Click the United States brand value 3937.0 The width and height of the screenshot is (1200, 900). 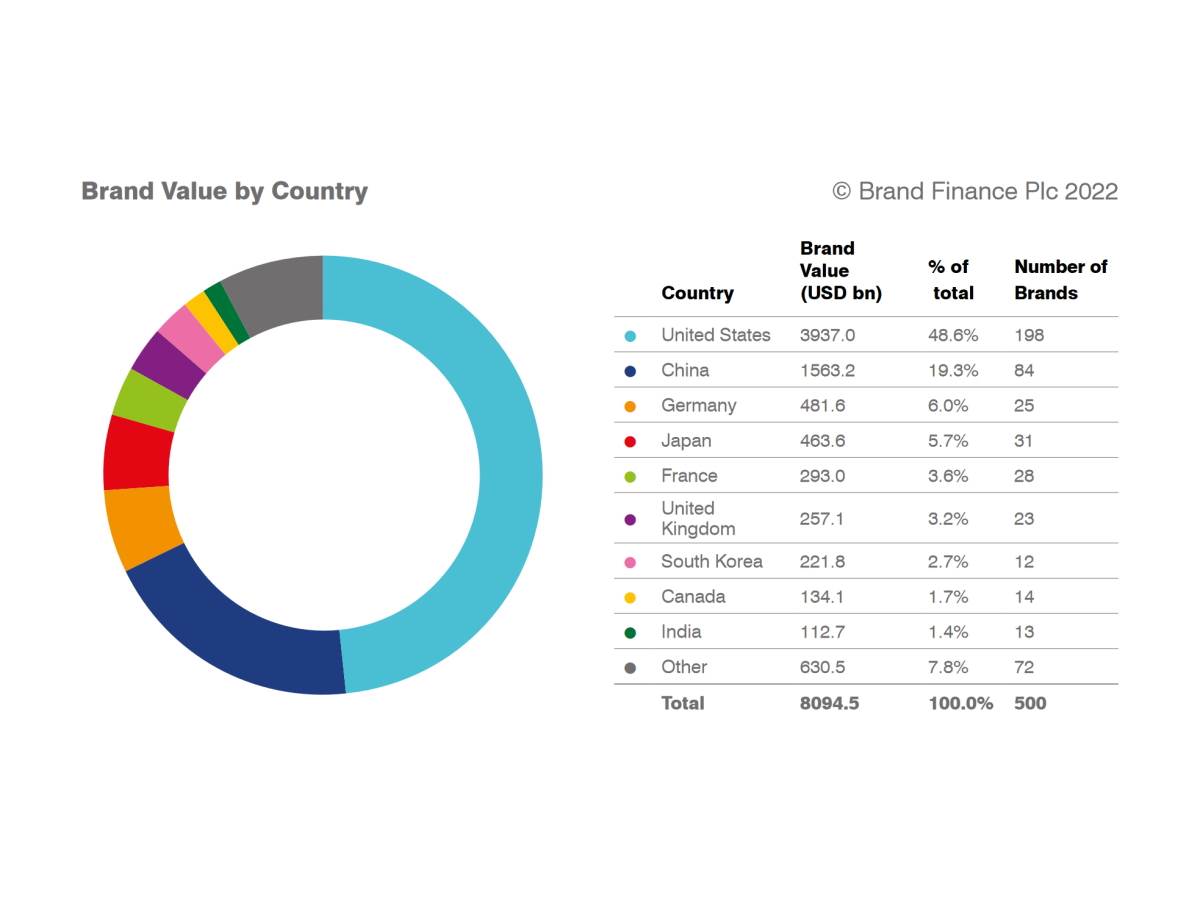827,335
